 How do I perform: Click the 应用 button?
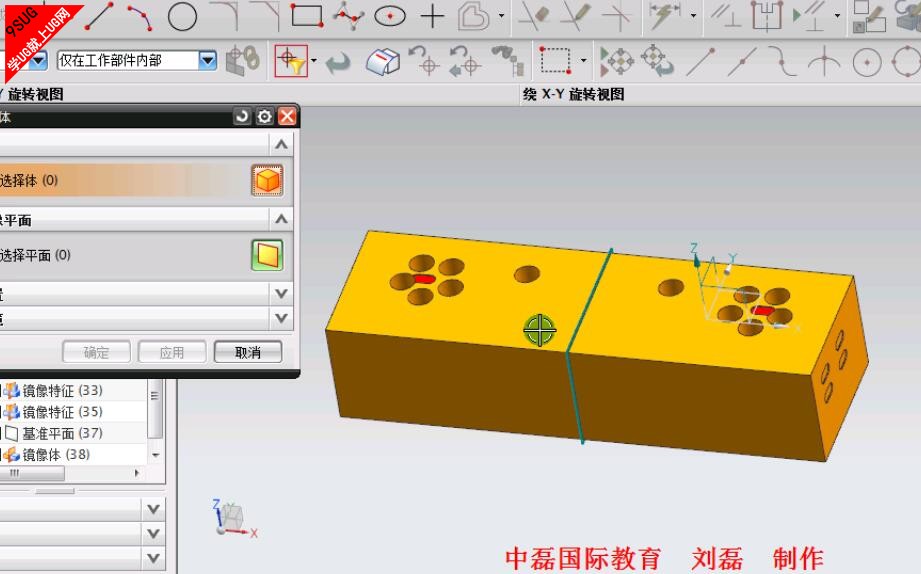172,353
